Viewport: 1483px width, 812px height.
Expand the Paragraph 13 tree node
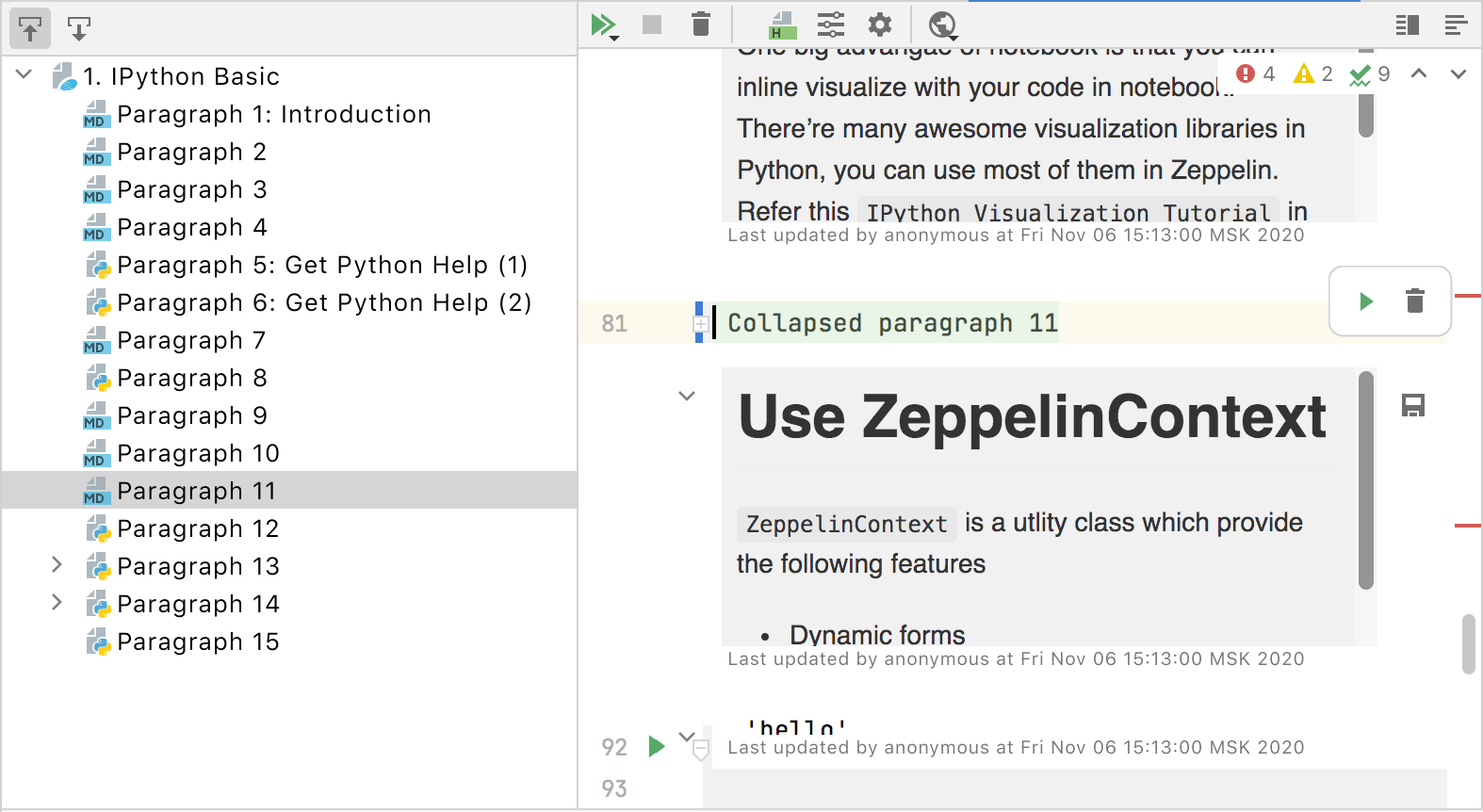(57, 564)
